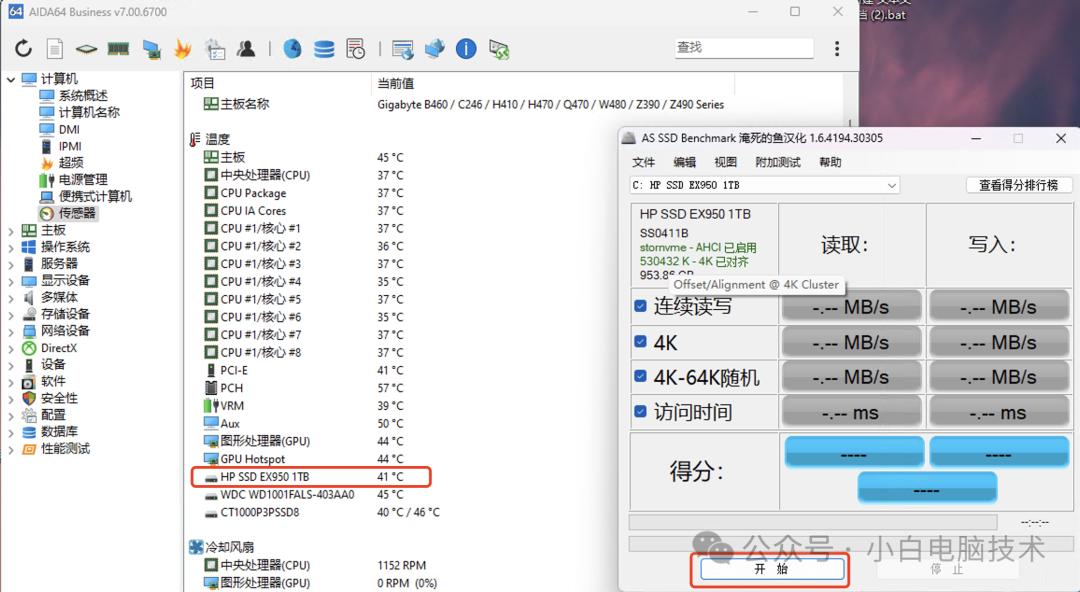
Task: Open the blue info circle icon
Action: [x=466, y=48]
